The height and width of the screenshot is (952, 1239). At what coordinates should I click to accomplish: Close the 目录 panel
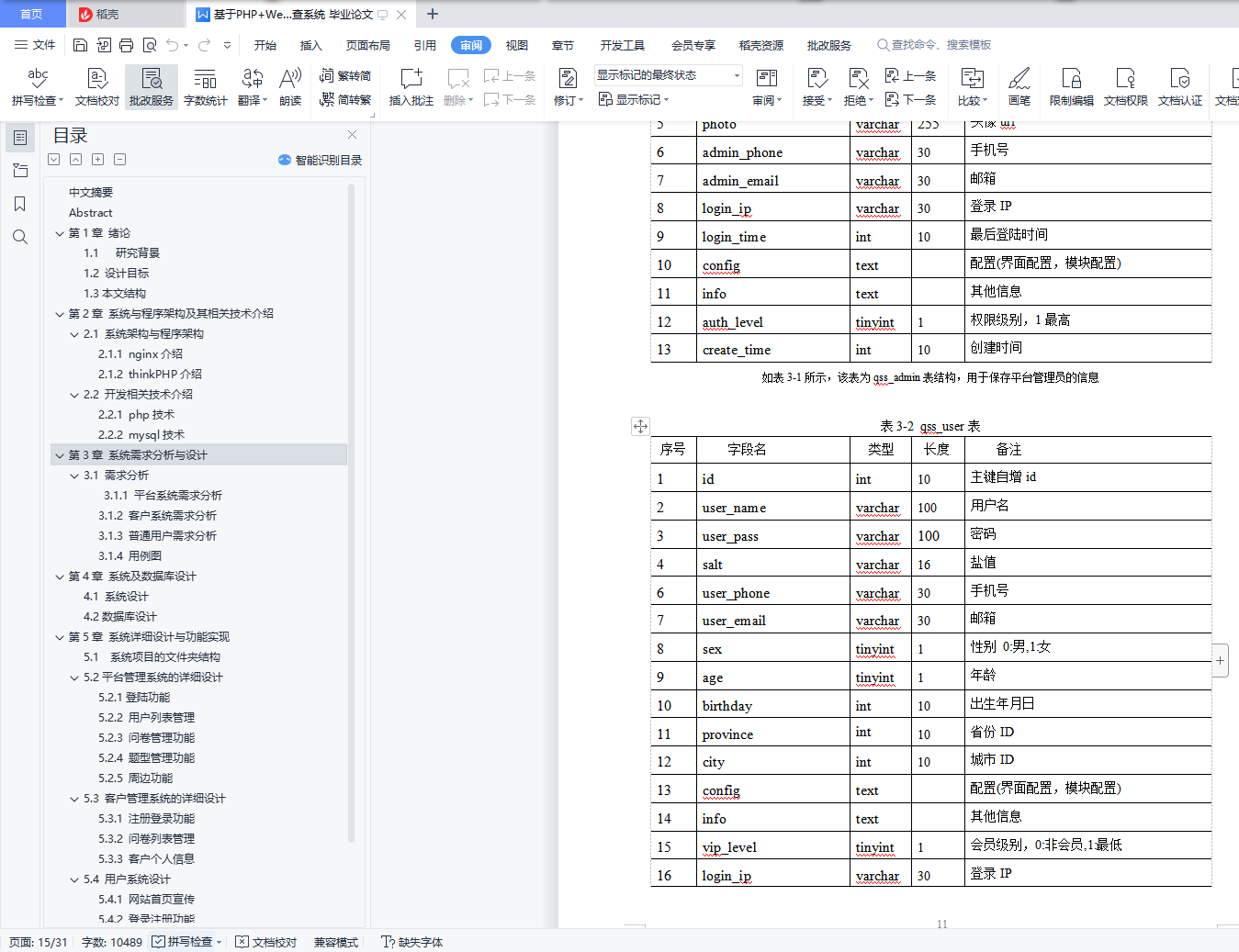point(352,135)
